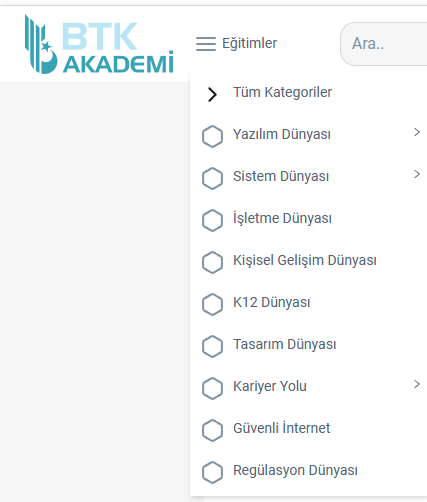Click the hamburger menu icon beside Eğitimler
This screenshot has height=502, width=427.
[x=206, y=44]
